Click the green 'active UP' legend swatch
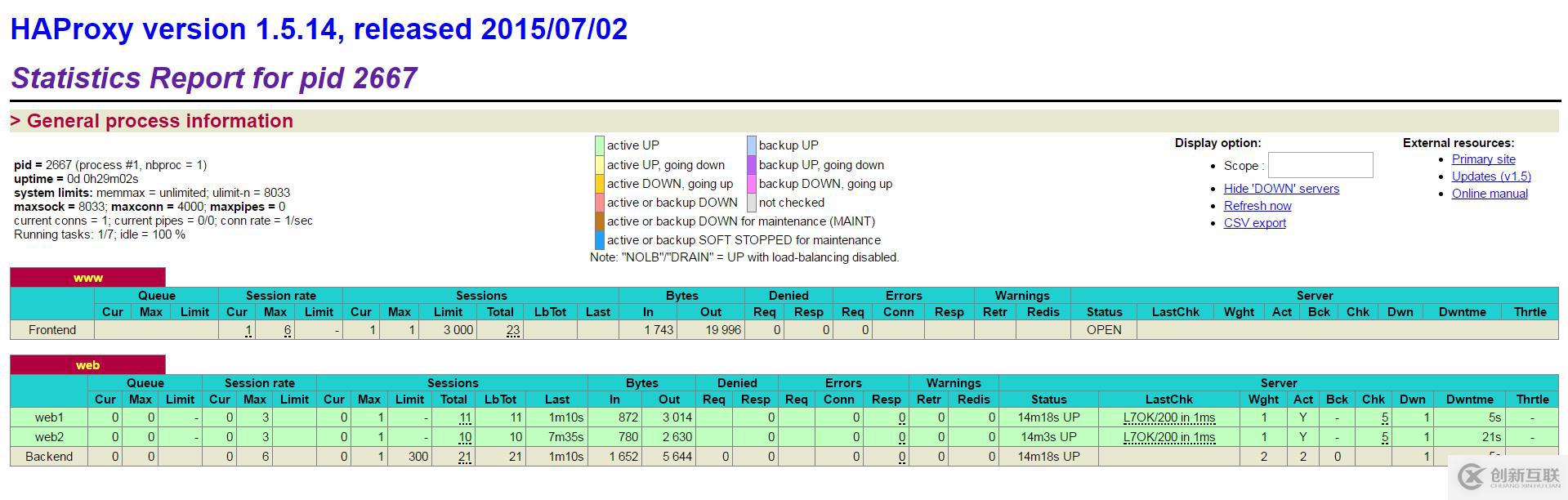 pos(599,145)
